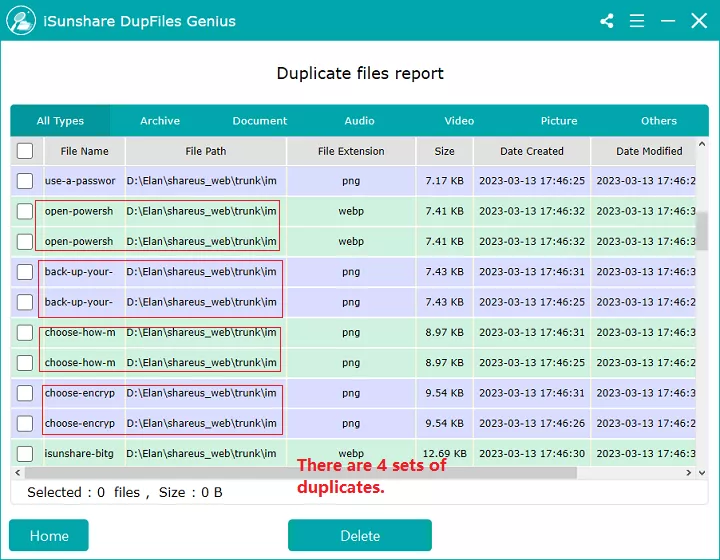Click the Selected files status text
Image resolution: width=720 pixels, height=560 pixels.
(125, 493)
